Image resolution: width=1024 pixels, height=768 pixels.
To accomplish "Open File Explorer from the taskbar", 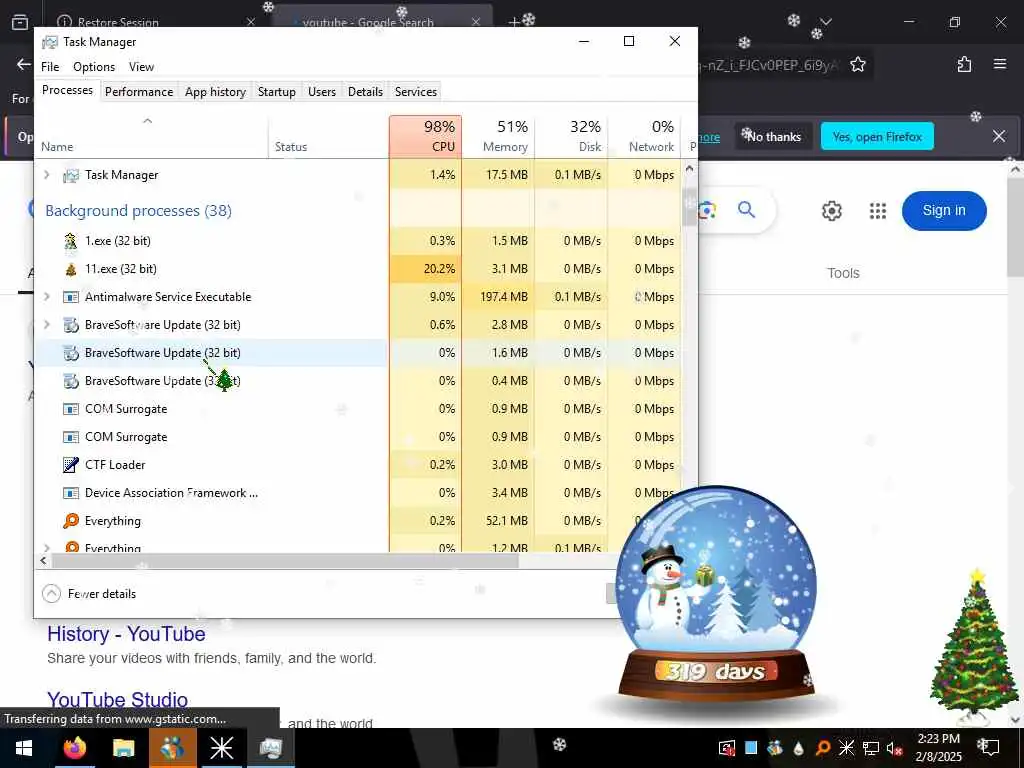I will click(x=123, y=748).
